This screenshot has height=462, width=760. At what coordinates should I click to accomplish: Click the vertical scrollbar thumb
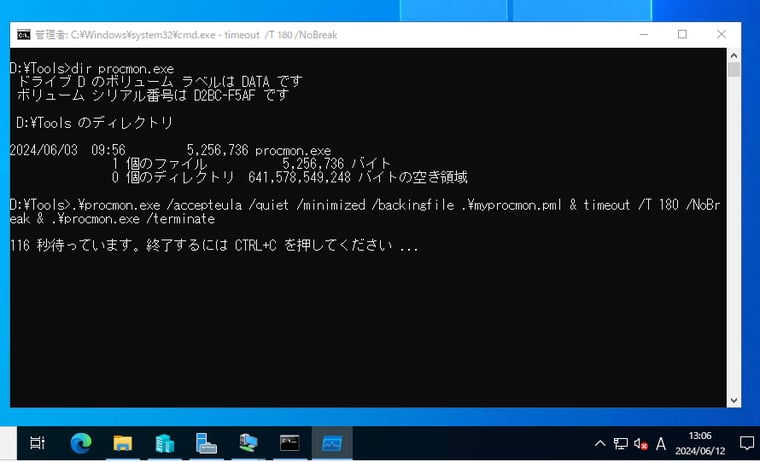click(x=733, y=70)
